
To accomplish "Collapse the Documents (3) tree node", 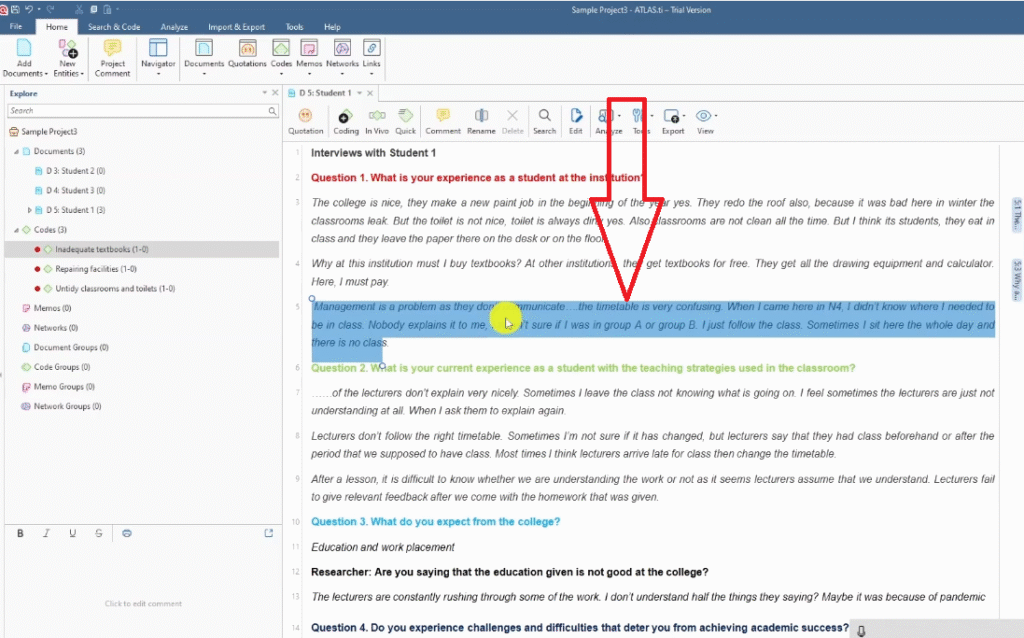I will click(x=16, y=151).
